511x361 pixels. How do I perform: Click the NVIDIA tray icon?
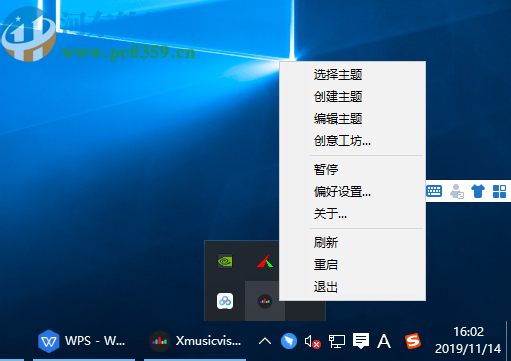tap(225, 261)
